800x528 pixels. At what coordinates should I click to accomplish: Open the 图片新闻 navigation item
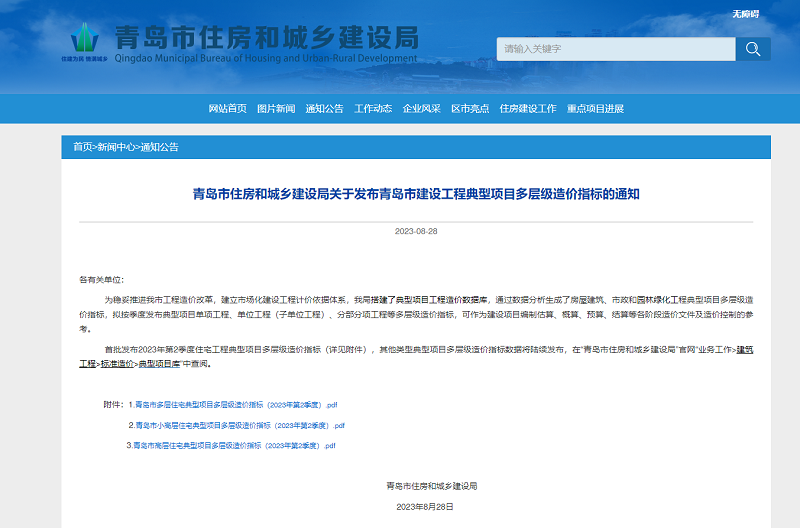click(x=276, y=108)
